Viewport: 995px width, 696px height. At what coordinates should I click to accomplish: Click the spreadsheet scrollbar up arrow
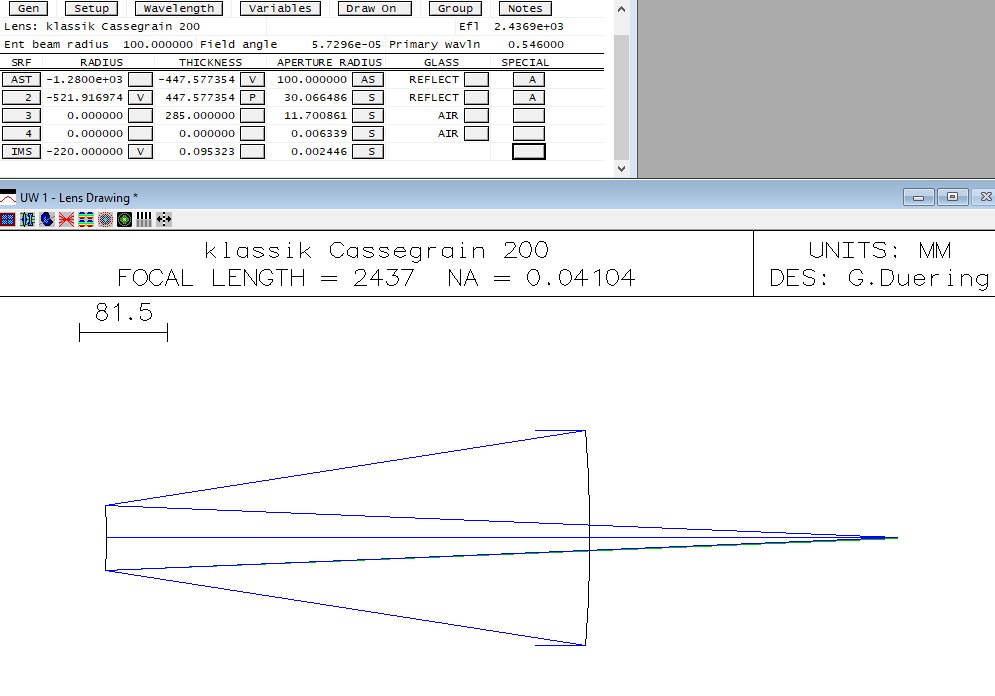point(621,9)
